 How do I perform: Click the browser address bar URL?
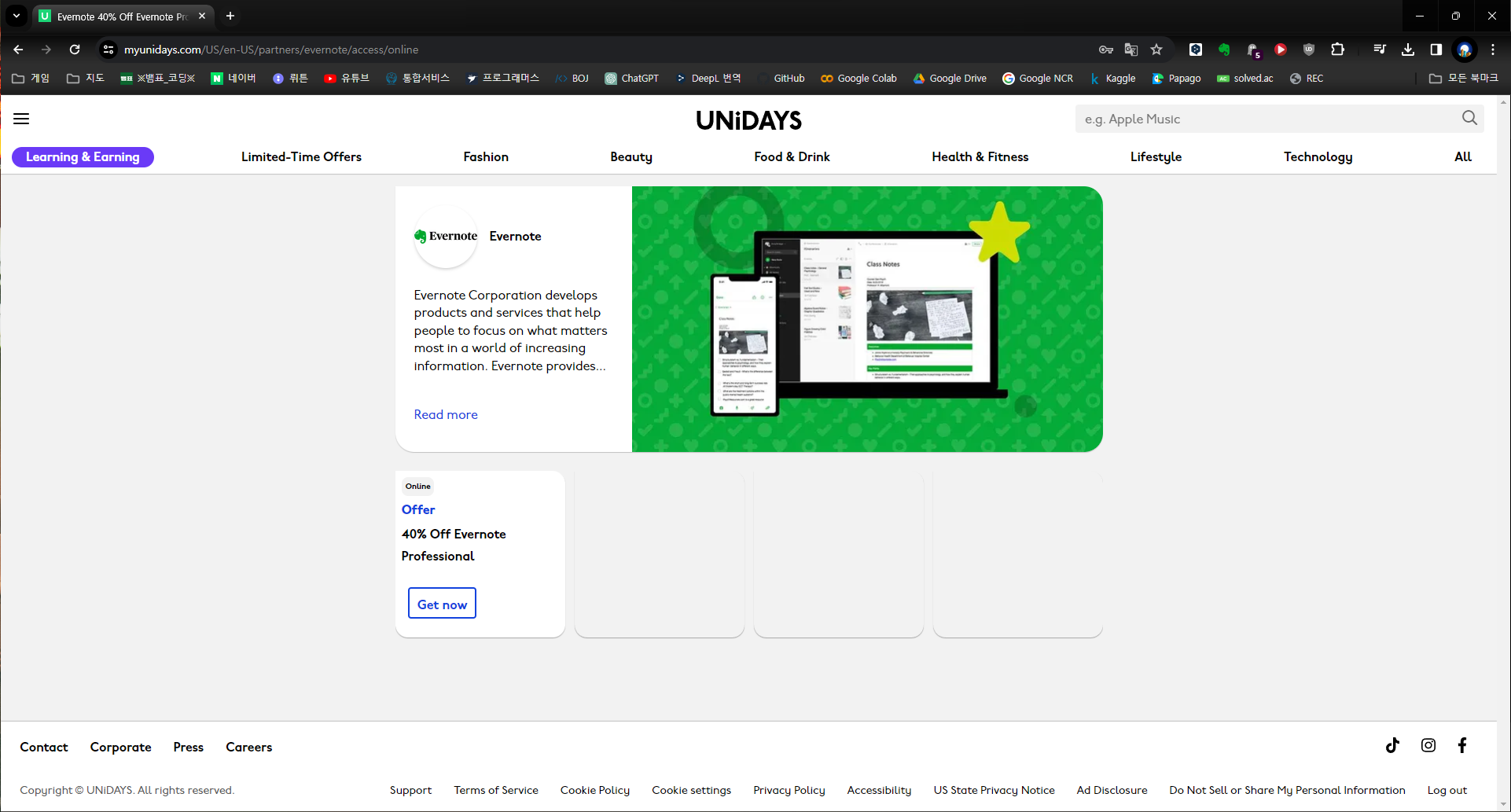tap(271, 50)
